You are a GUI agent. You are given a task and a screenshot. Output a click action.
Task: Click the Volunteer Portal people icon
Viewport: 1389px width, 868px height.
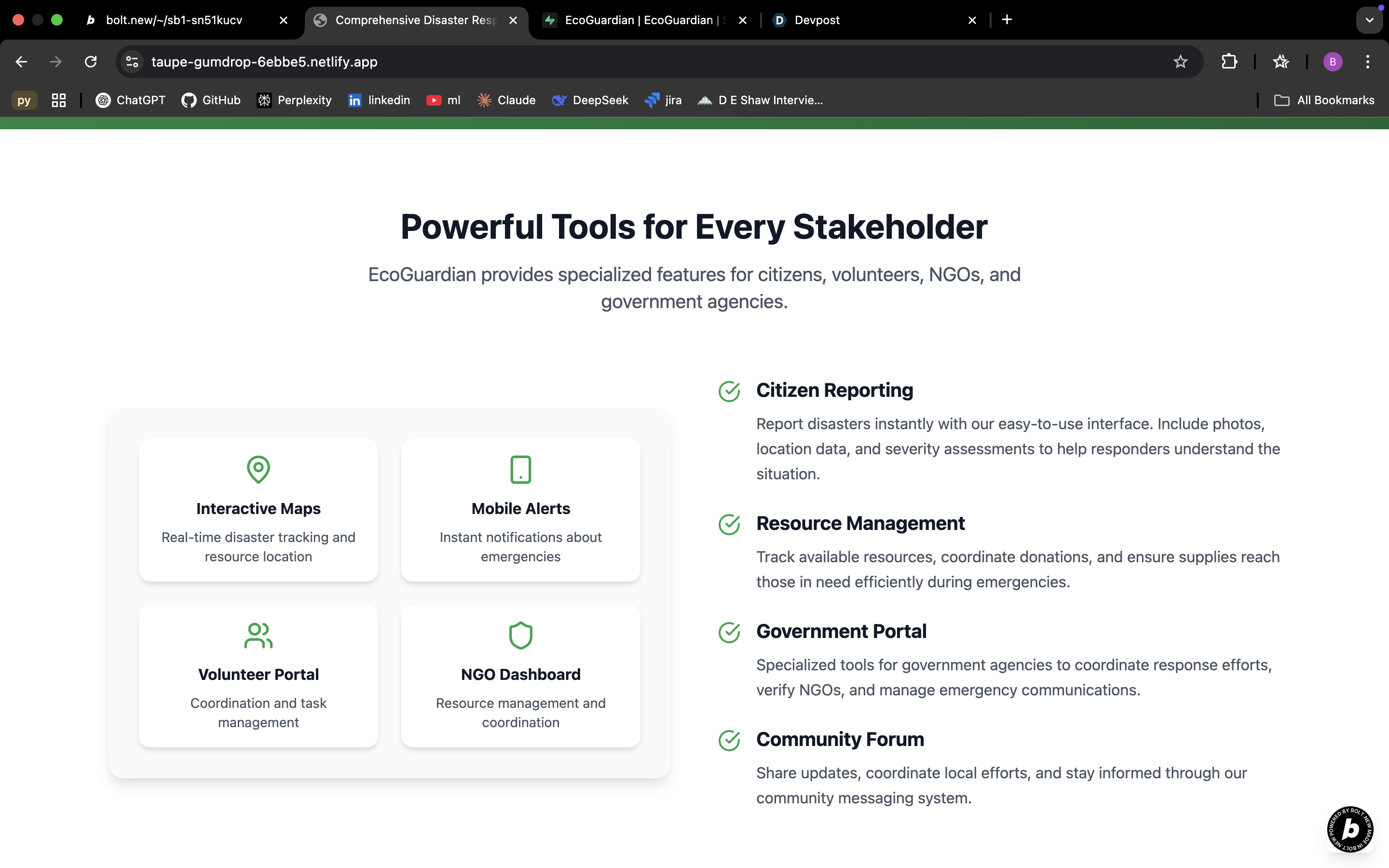(259, 636)
